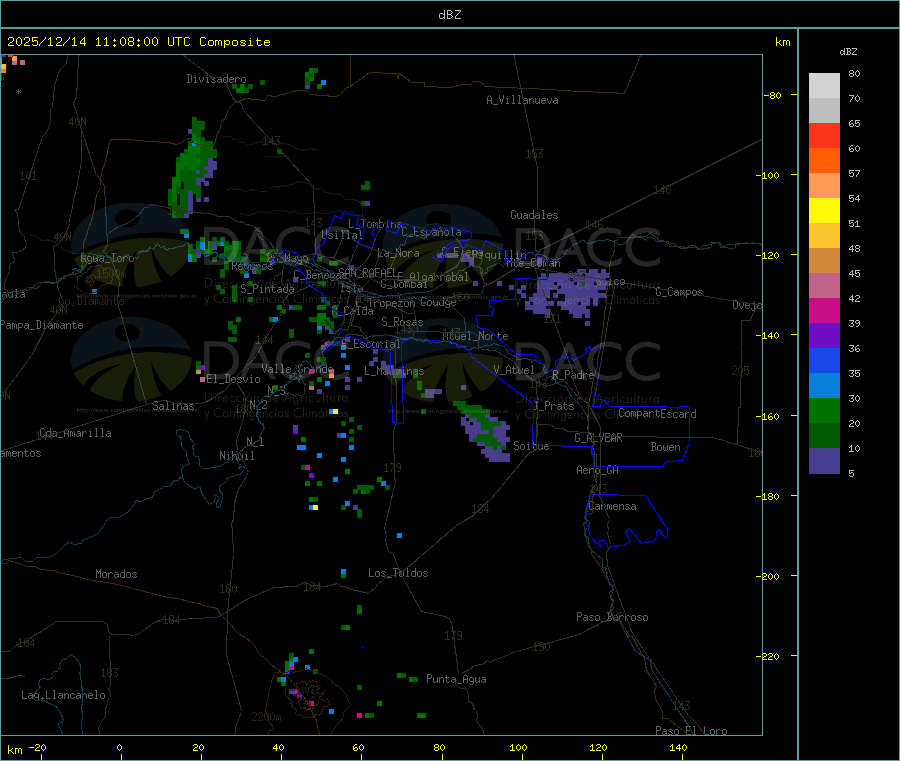The height and width of the screenshot is (761, 900).
Task: Click the green 20-30 dBZ legend swatch
Action: coord(824,410)
